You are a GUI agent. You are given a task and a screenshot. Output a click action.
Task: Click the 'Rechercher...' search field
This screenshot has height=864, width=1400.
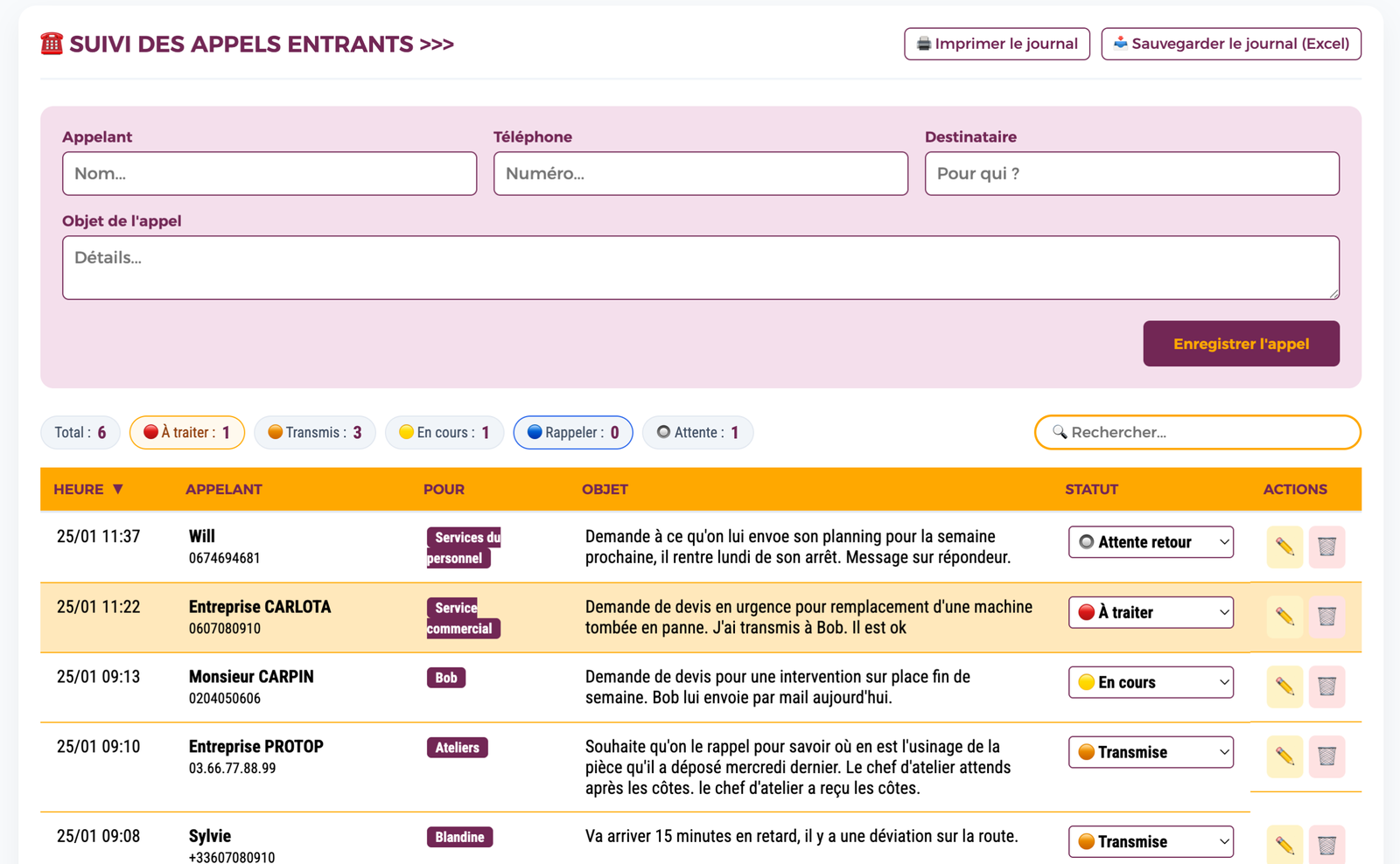pyautogui.click(x=1207, y=432)
